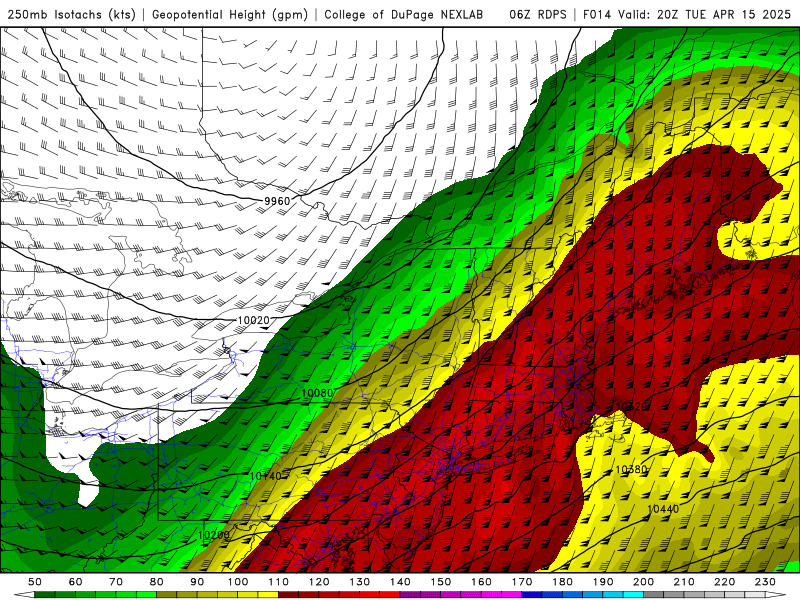The height and width of the screenshot is (600, 800).
Task: Click the 80 knot legend value
Action: (x=157, y=582)
